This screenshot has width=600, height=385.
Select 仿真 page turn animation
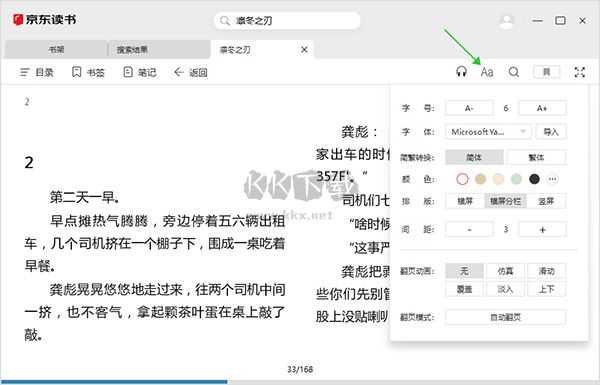coord(505,271)
